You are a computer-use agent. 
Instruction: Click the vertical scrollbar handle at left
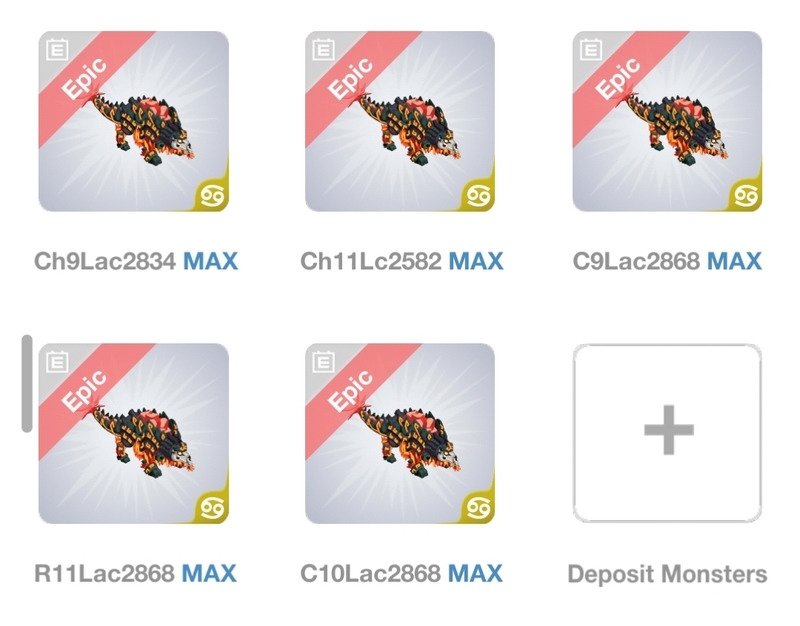(27, 384)
